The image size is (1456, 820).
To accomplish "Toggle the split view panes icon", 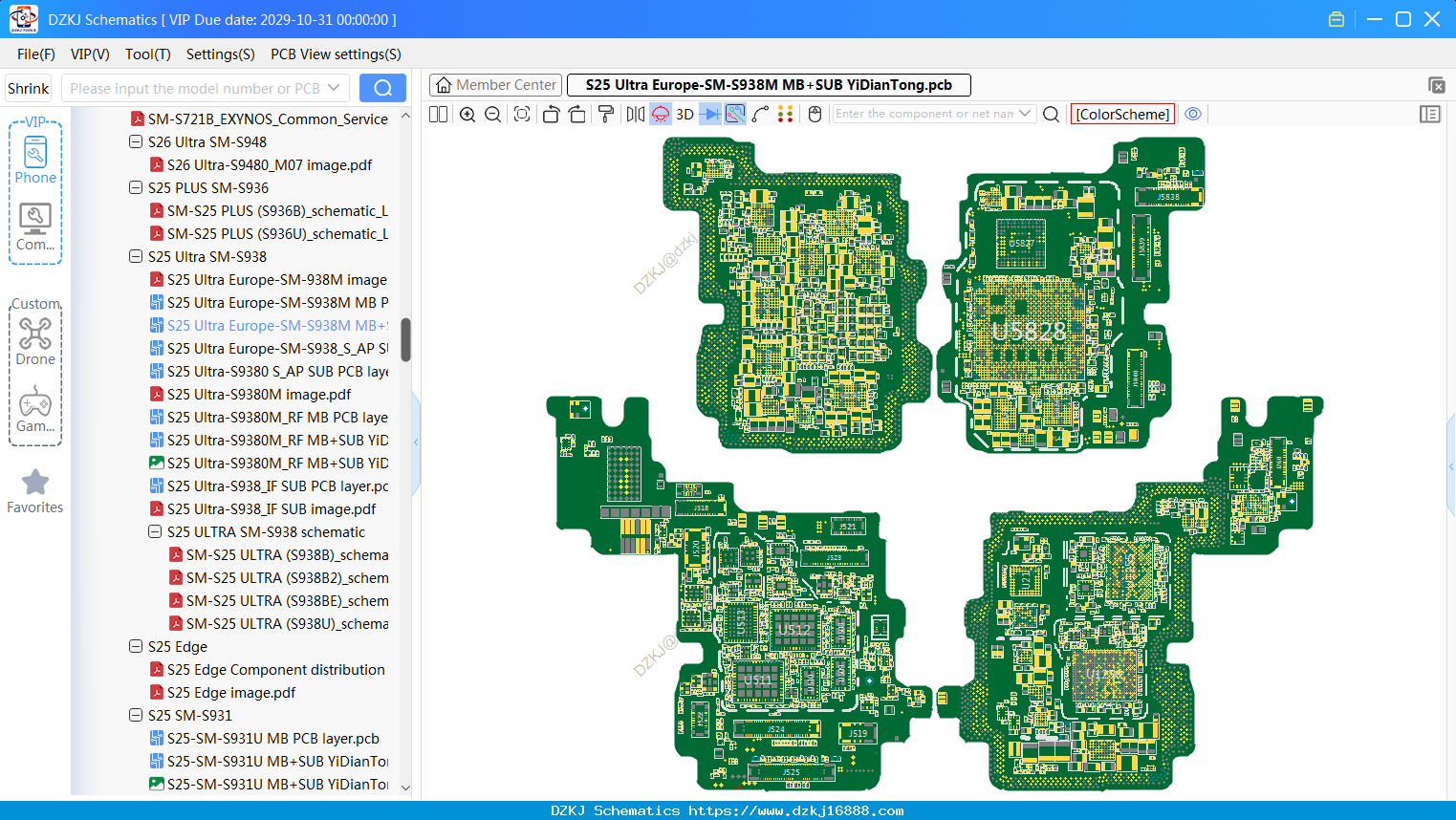I will pos(439,114).
